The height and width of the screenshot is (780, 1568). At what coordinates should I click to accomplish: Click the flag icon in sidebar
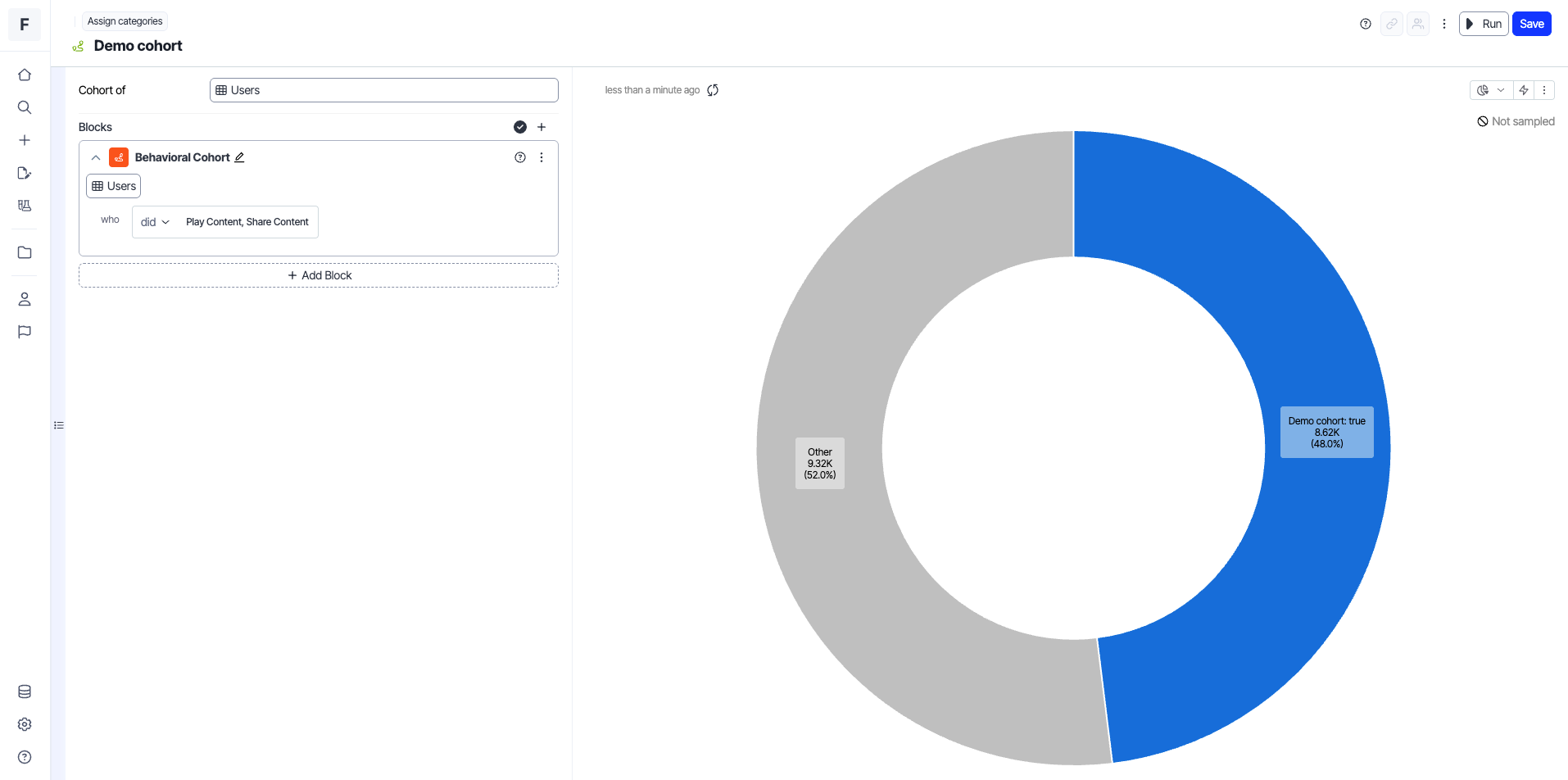[x=25, y=332]
